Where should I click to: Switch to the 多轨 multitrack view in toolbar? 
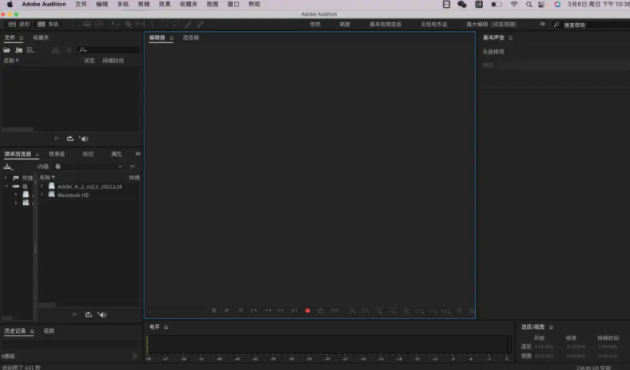[x=48, y=25]
